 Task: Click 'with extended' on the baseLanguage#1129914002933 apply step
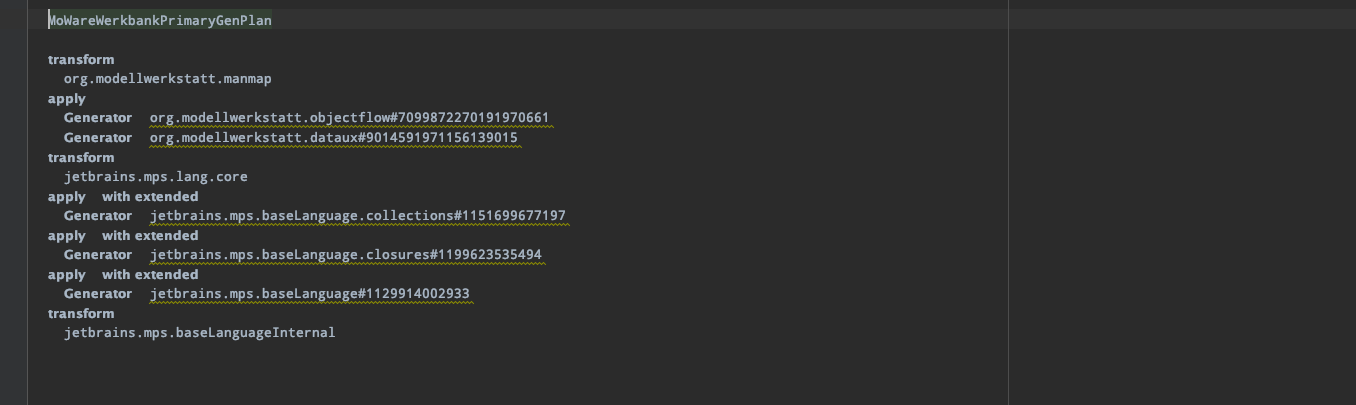pos(150,275)
